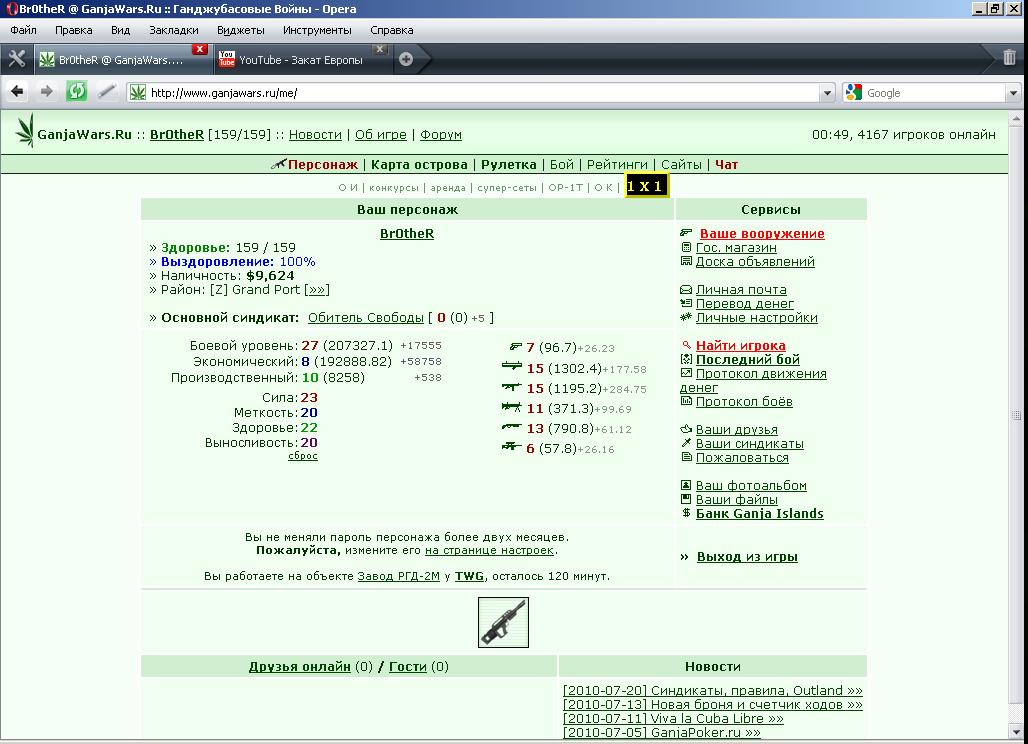
Task: Click the gun icon beside Ваше вооружение
Action: pos(686,233)
